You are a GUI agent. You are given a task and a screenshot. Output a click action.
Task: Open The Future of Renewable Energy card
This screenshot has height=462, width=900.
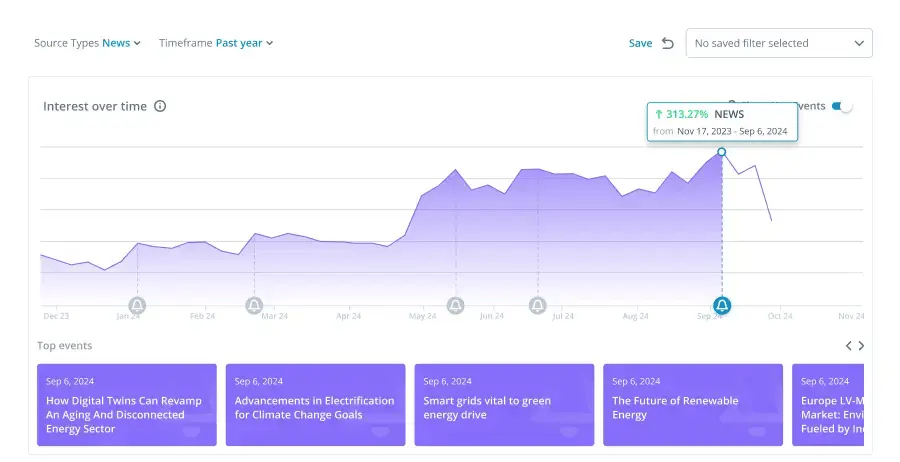(692, 405)
